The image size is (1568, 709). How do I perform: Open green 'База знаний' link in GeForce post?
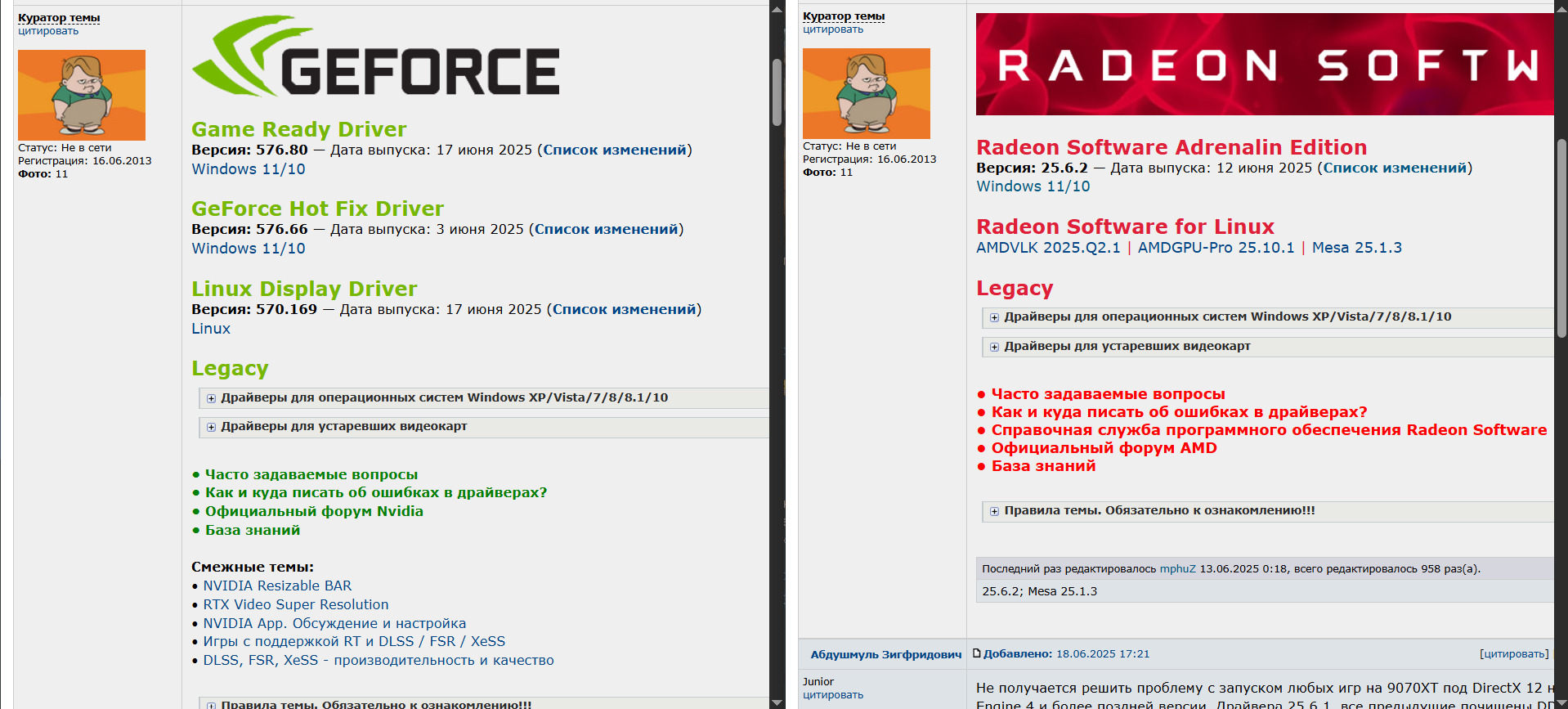tap(253, 530)
